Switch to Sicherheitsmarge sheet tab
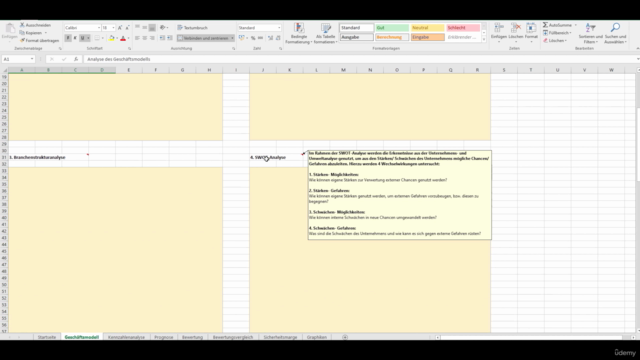Screen dimensions: 640x360 [x=280, y=337]
